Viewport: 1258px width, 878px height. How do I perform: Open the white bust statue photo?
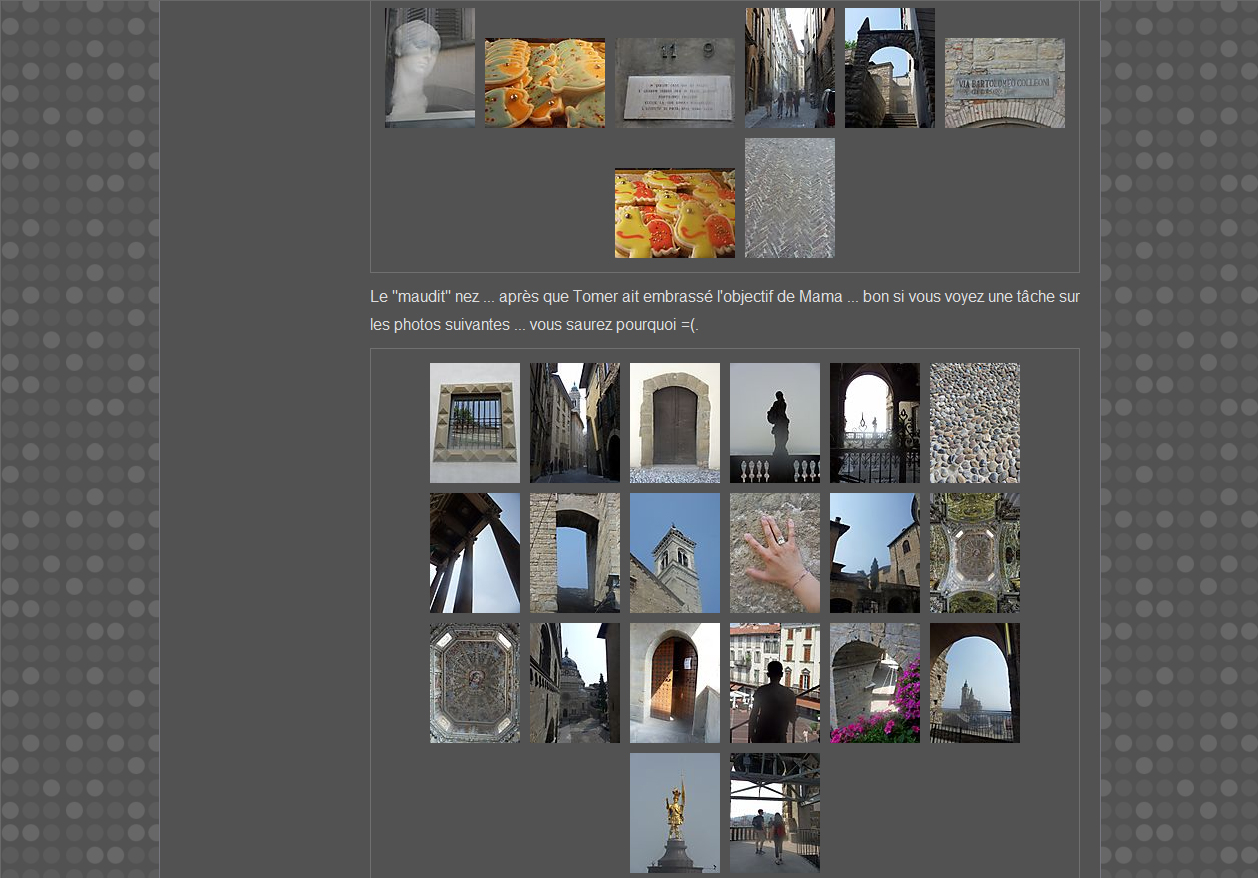[x=430, y=68]
